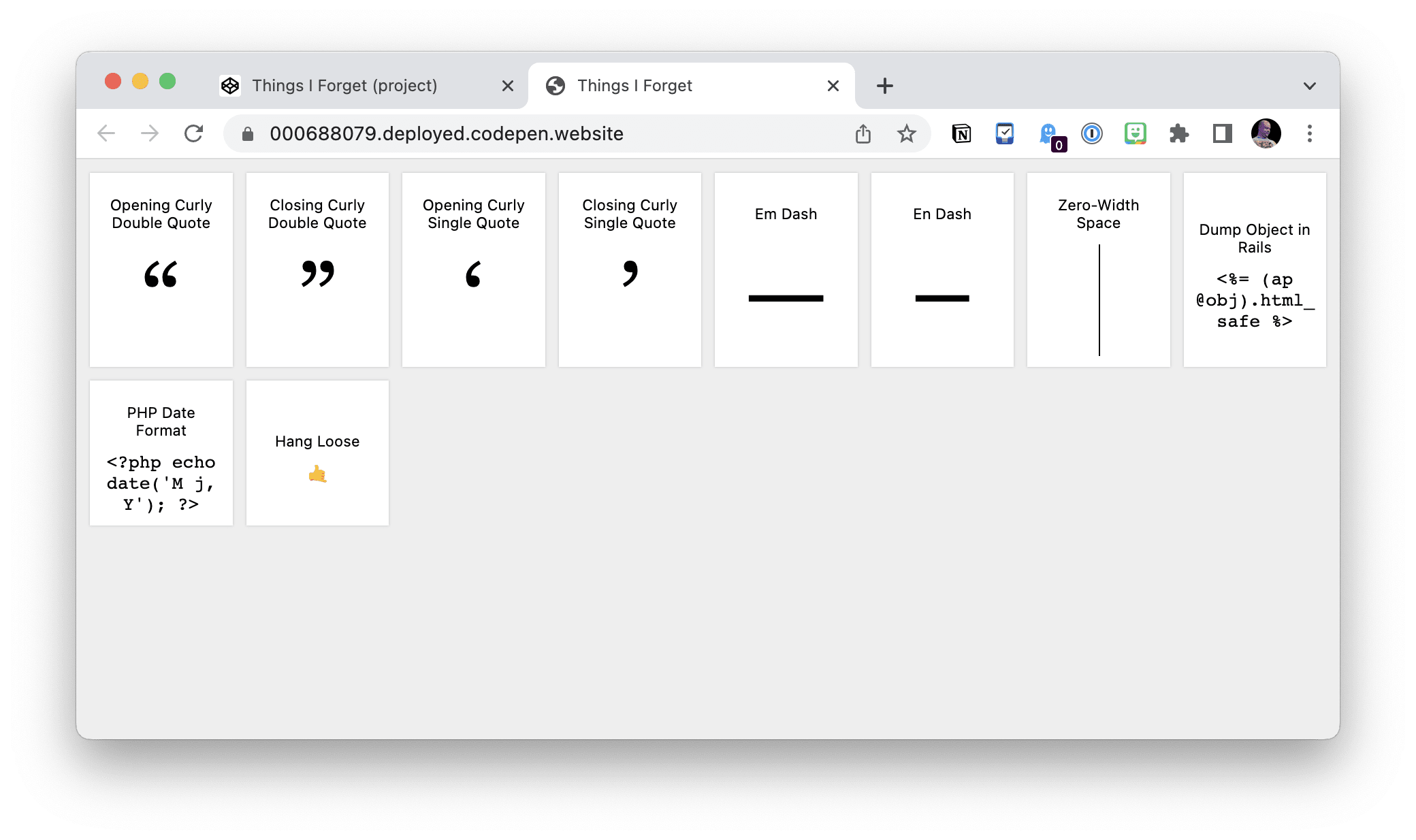1416x840 pixels.
Task: Click the yellow minimize window button
Action: pyautogui.click(x=140, y=82)
